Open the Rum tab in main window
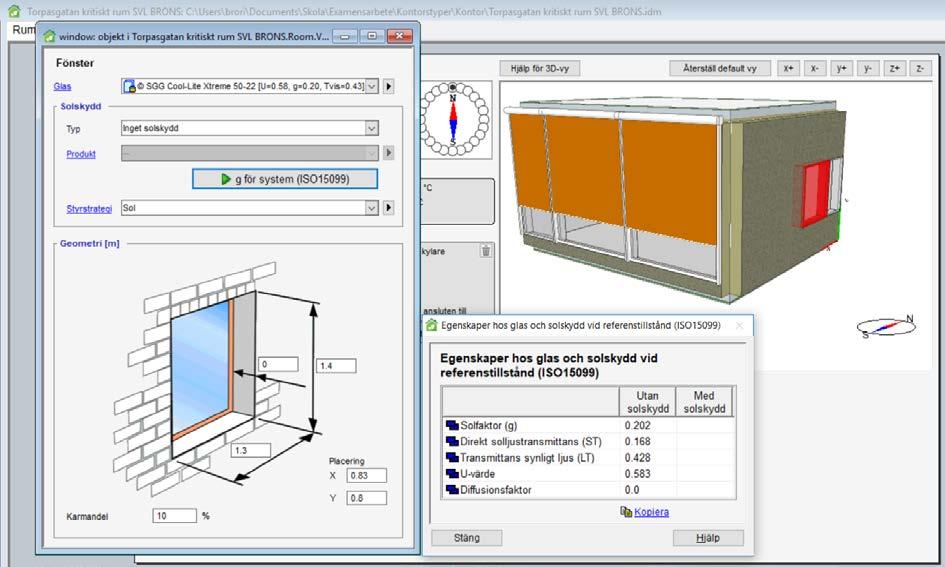 click(23, 30)
